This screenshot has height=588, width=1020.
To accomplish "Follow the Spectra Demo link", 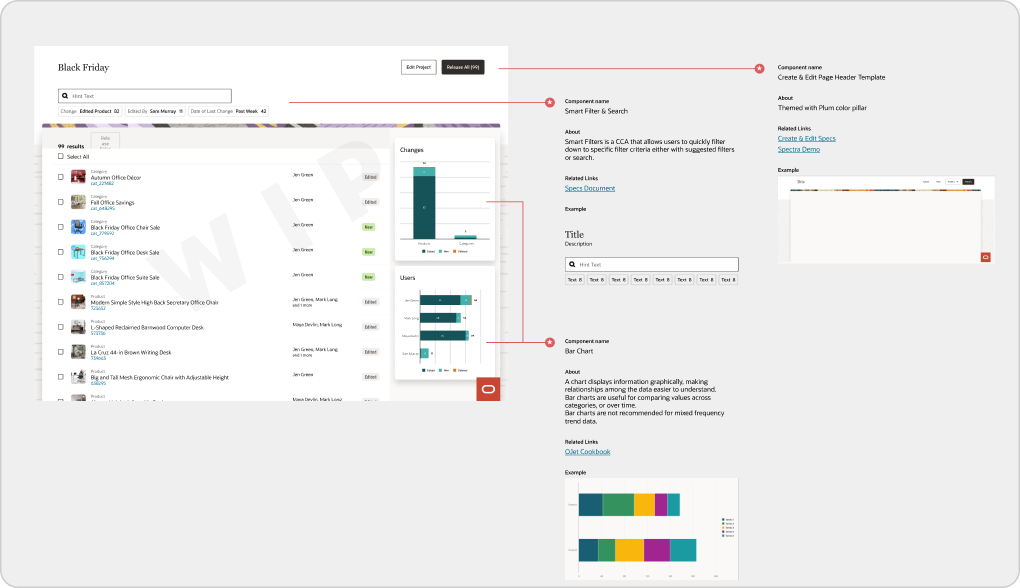I will (x=799, y=149).
